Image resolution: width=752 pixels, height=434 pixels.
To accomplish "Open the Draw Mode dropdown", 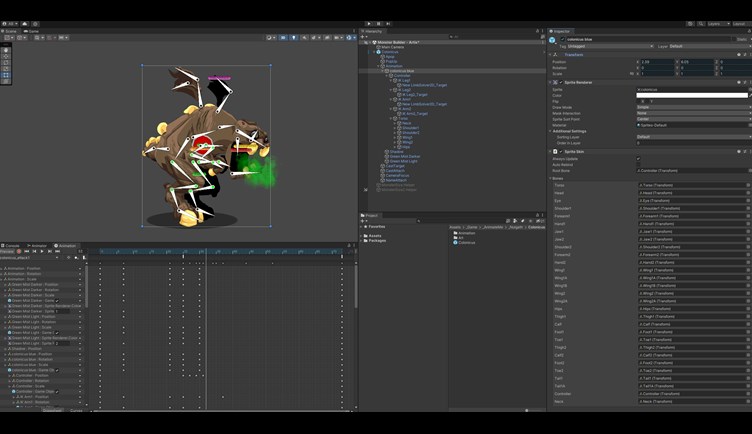I will point(694,107).
